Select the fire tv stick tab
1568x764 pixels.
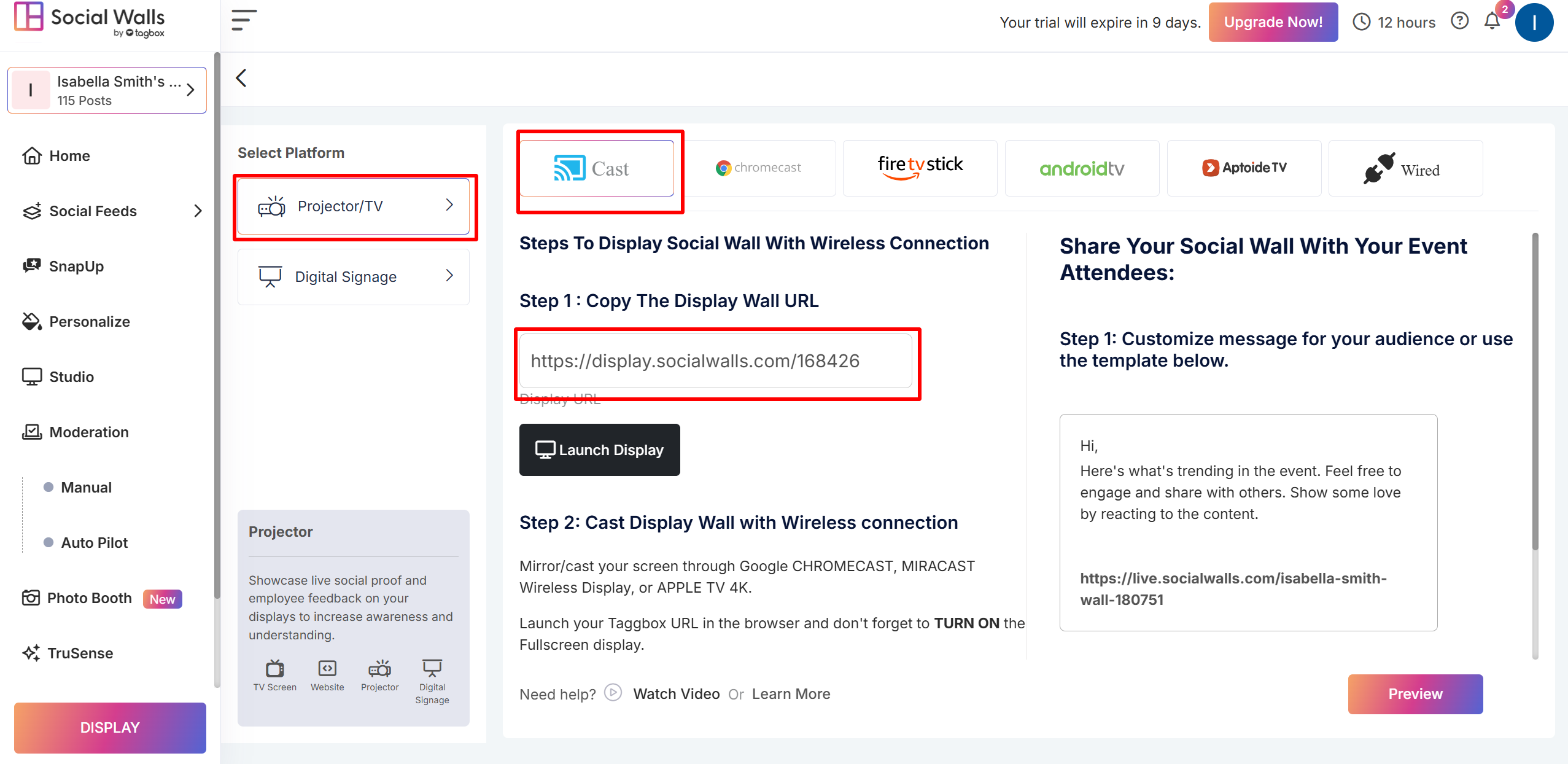pos(920,168)
